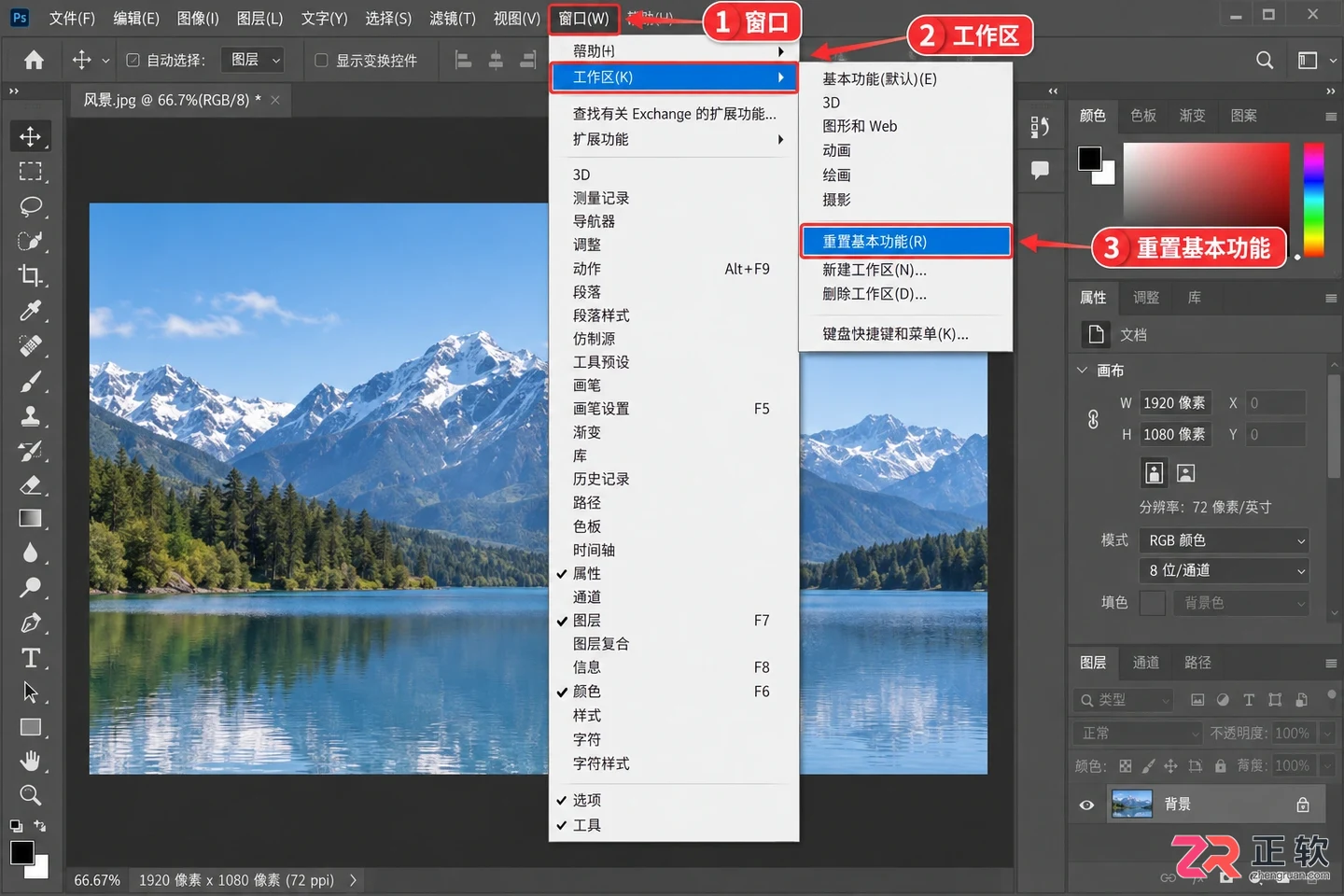Select the Pen tool
This screenshot has width=1344, height=896.
30,623
